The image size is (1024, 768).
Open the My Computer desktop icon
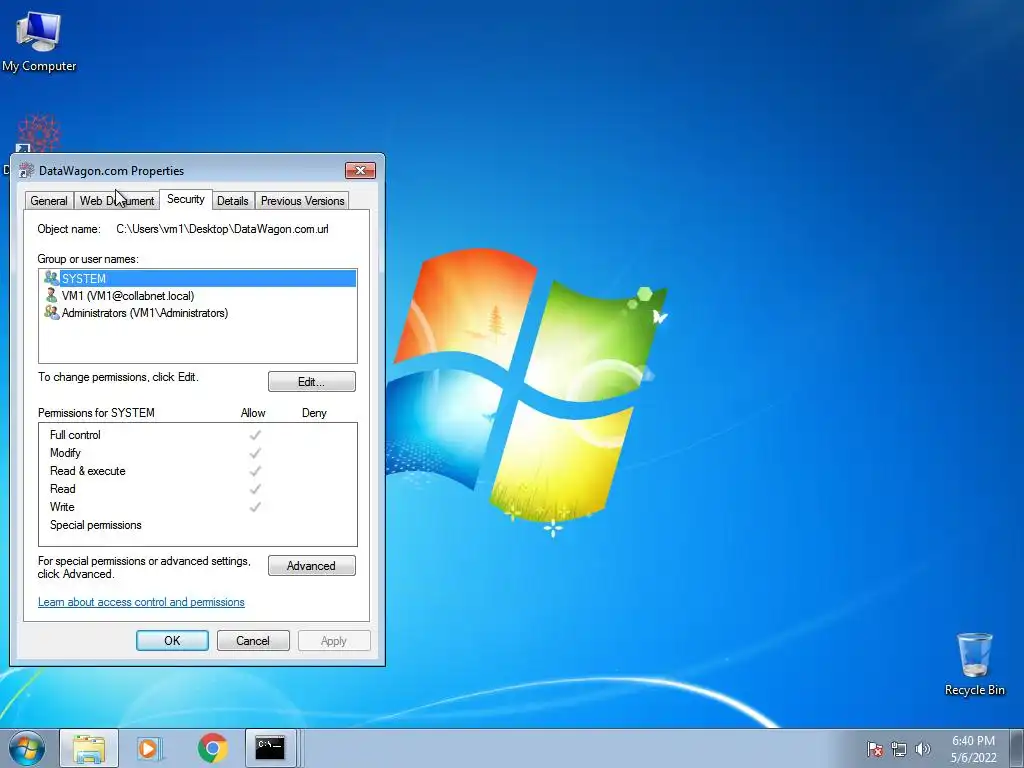tap(39, 40)
